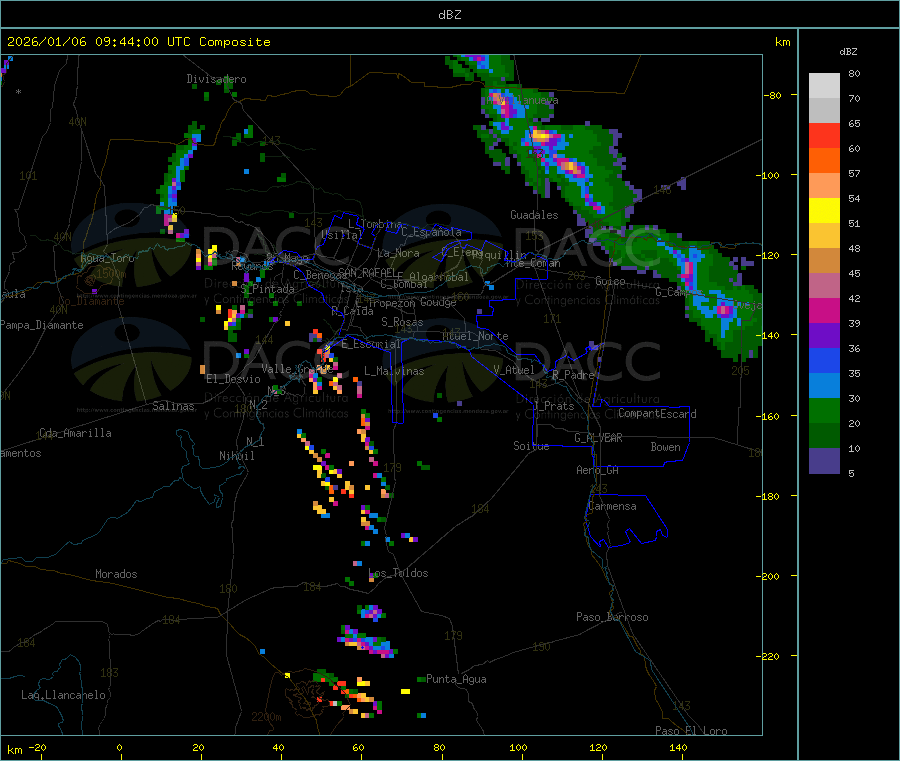Viewport: 900px width, 761px height.
Task: Click the -160 km vertical axis tick
Action: coord(769,416)
